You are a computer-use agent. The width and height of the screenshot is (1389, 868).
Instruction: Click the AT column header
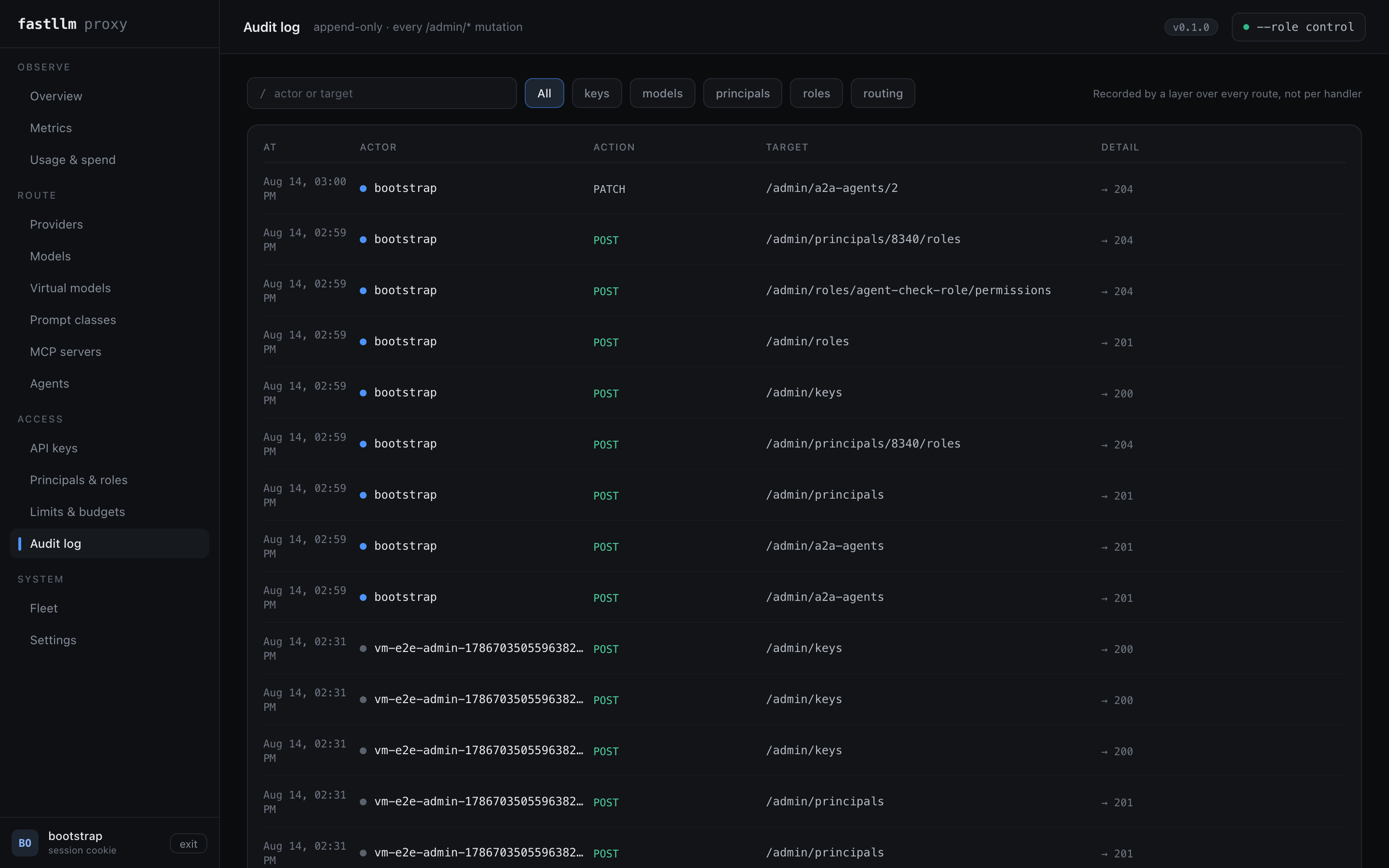[270, 148]
